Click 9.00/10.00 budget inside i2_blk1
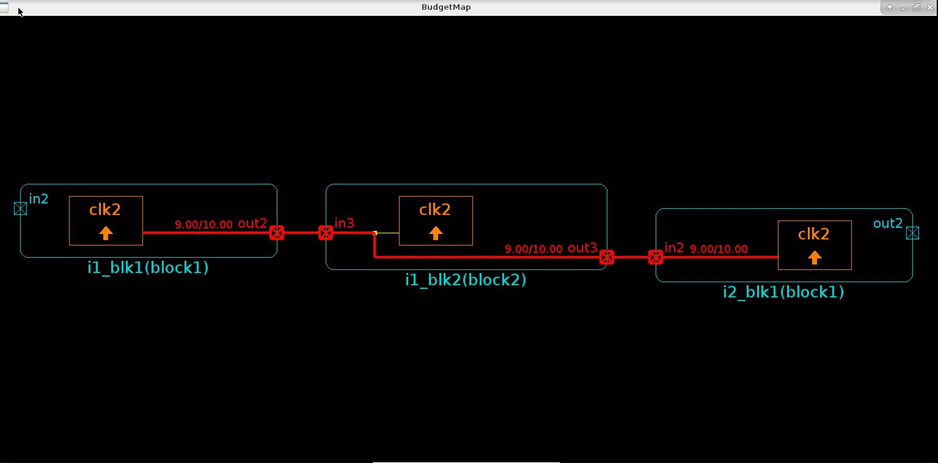 (x=718, y=249)
